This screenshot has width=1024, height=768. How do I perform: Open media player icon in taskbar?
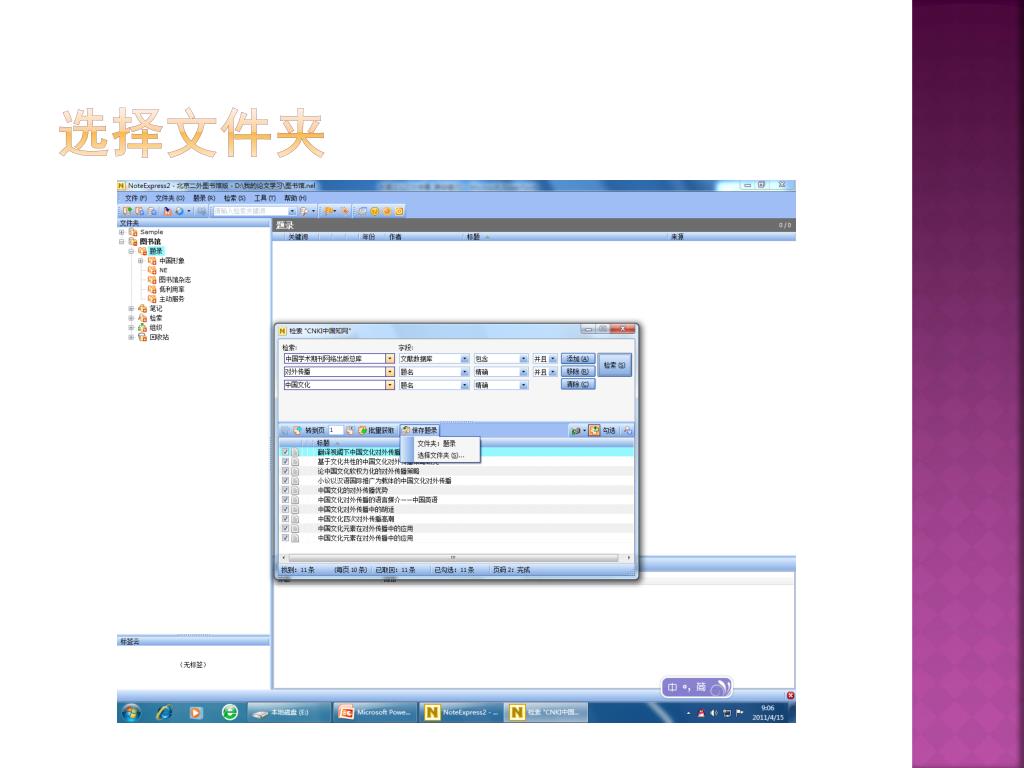(196, 712)
